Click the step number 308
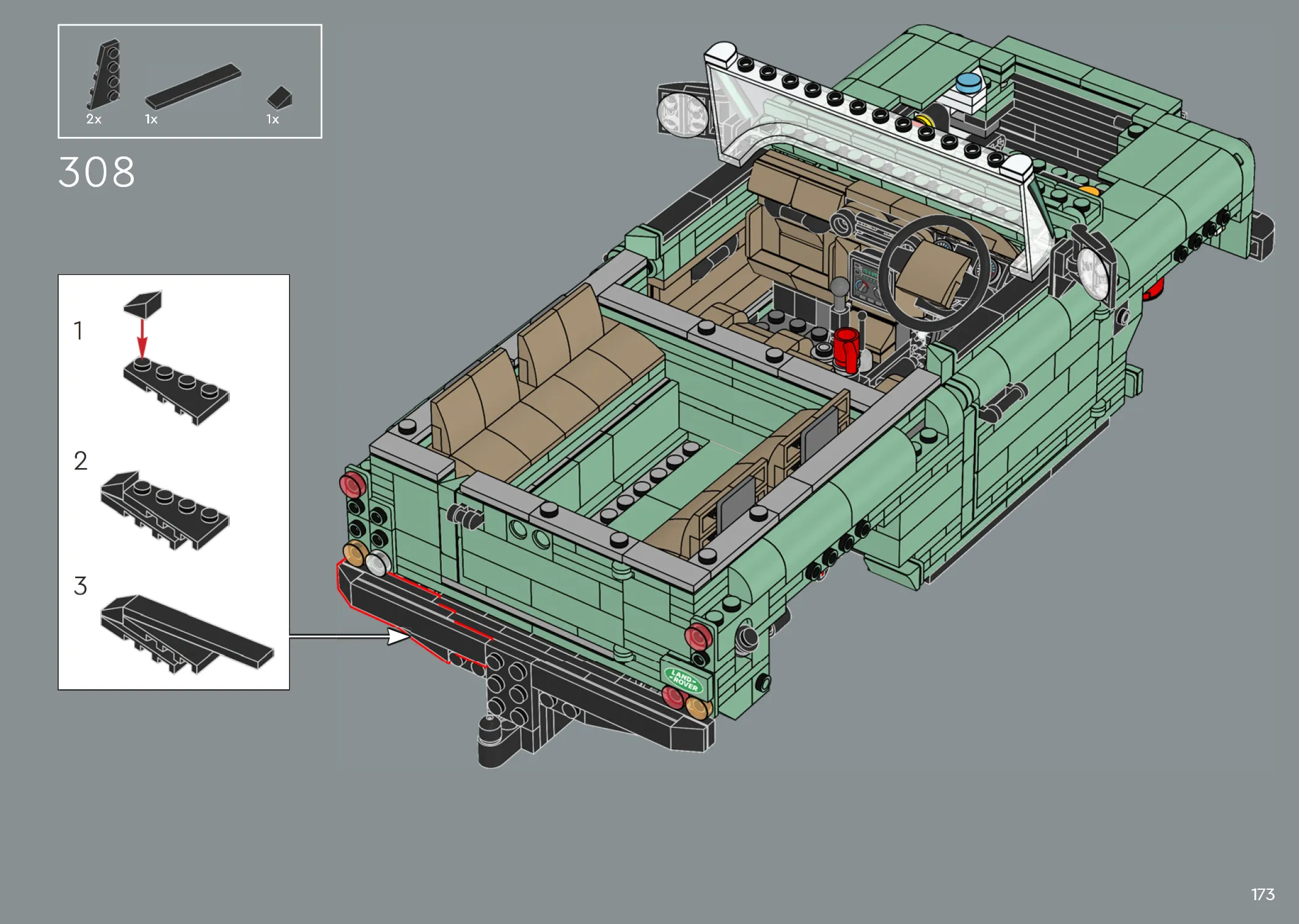Screen dimensions: 1299x924 pyautogui.click(x=97, y=172)
